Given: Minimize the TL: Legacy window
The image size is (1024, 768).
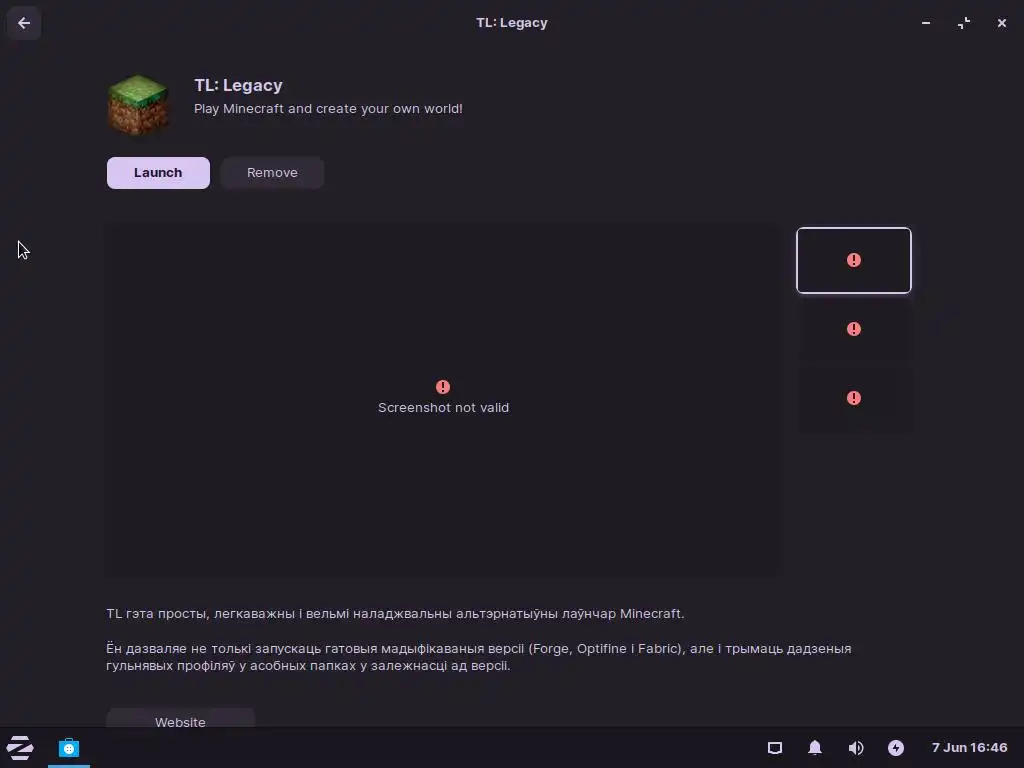Looking at the screenshot, I should pos(926,23).
